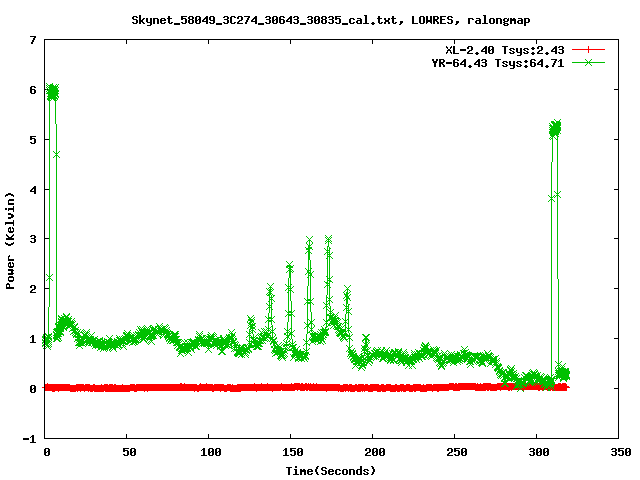Click the legend entry YR-64.43 Tsys:64.71
The height and width of the screenshot is (480, 640).
(498, 63)
